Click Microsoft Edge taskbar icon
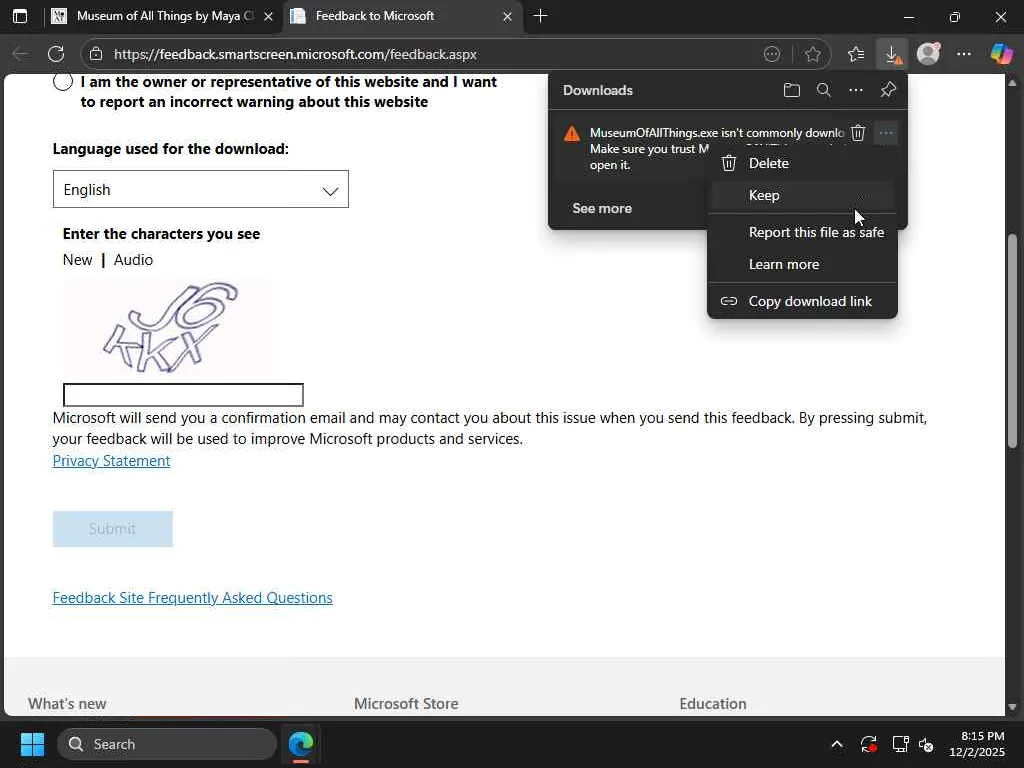 300,744
